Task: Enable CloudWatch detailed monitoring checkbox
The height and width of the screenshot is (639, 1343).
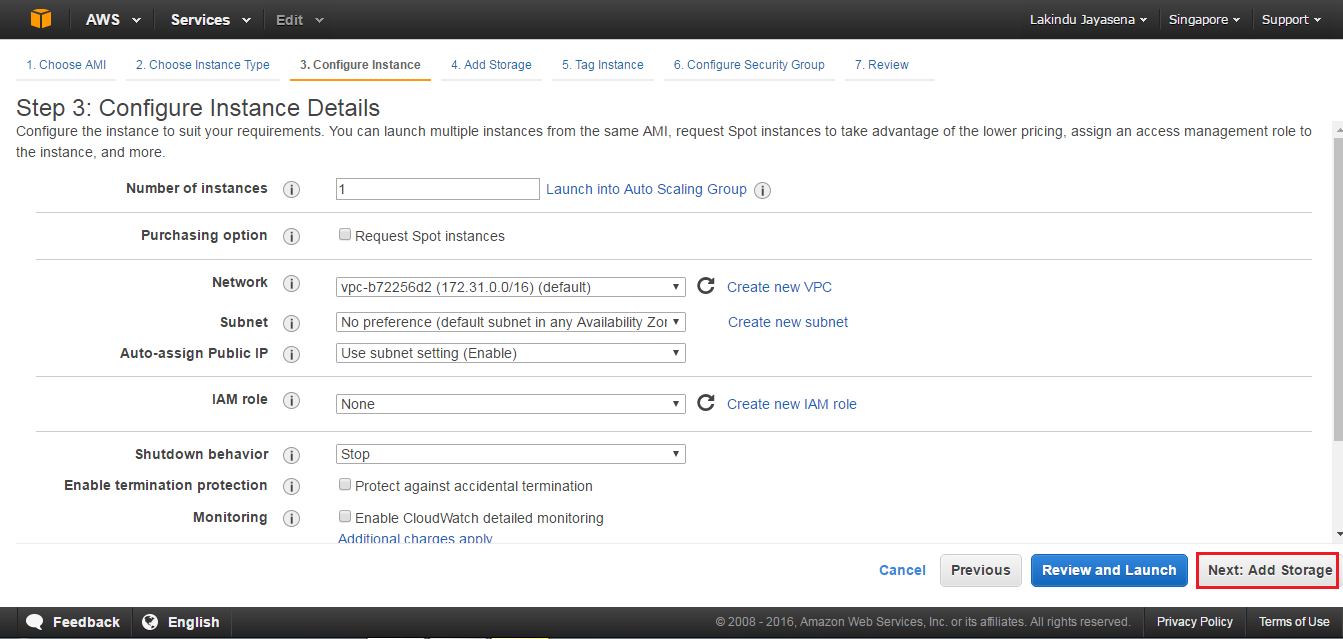Action: (345, 517)
